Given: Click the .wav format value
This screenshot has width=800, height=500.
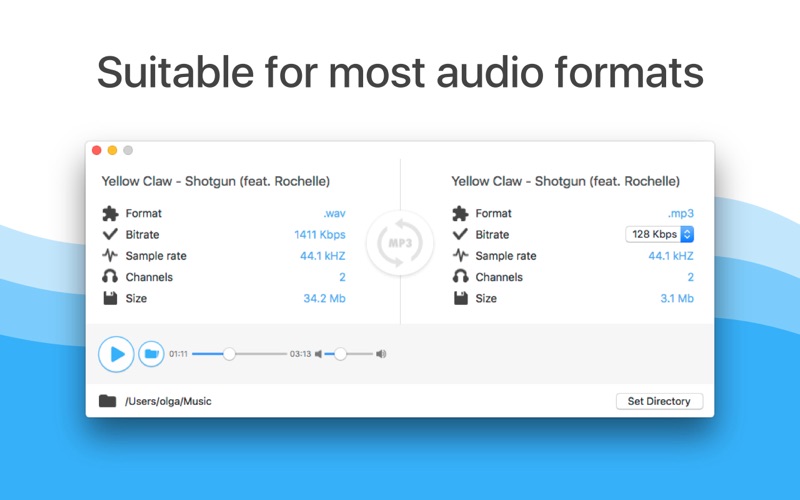Looking at the screenshot, I should tap(334, 213).
